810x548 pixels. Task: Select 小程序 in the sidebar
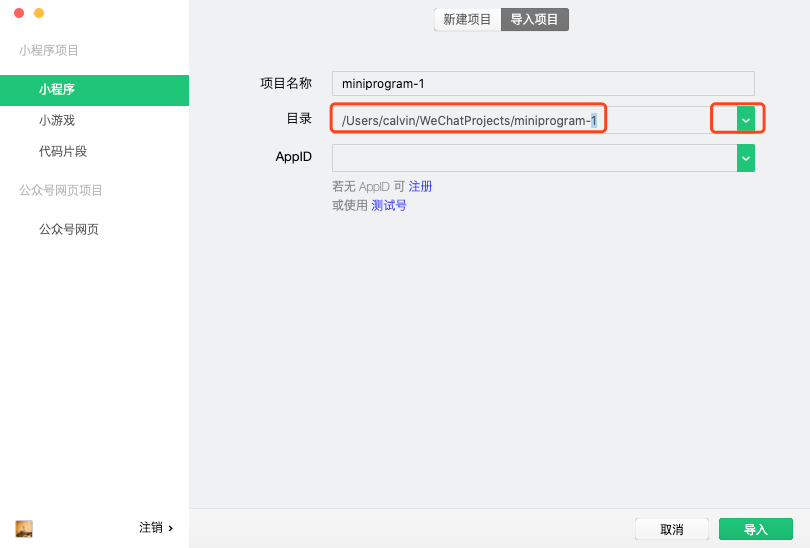(95, 90)
